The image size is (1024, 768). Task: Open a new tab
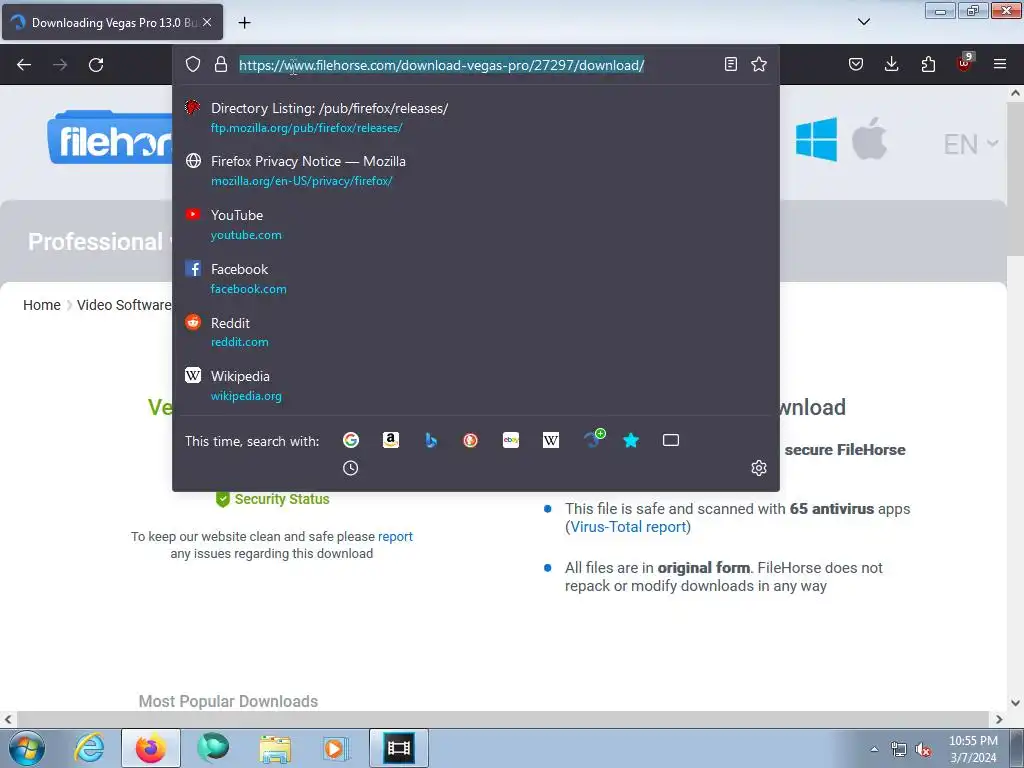point(244,23)
